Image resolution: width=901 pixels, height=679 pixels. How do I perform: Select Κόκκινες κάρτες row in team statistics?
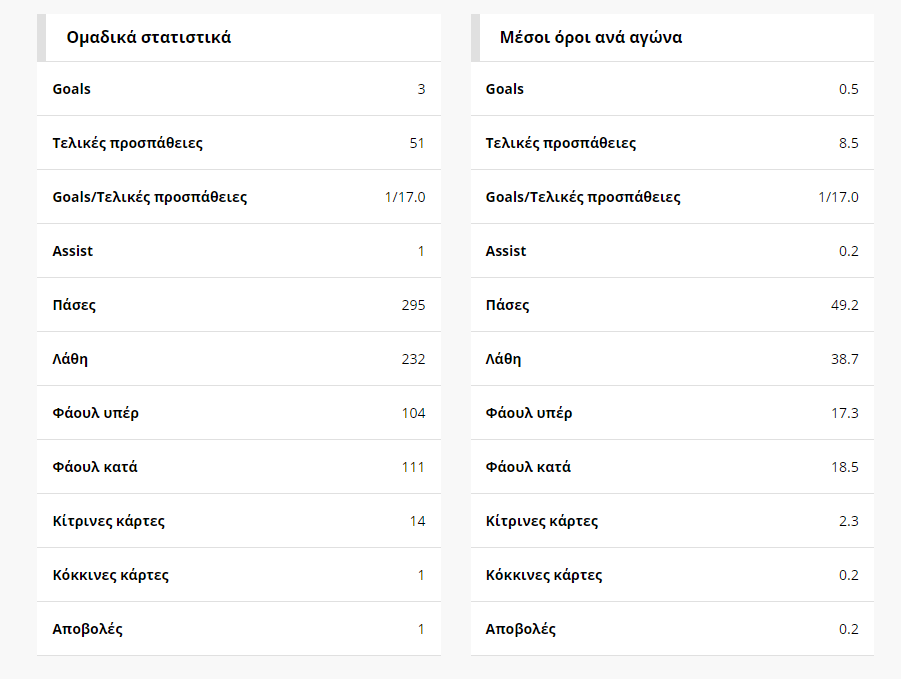[x=239, y=575]
